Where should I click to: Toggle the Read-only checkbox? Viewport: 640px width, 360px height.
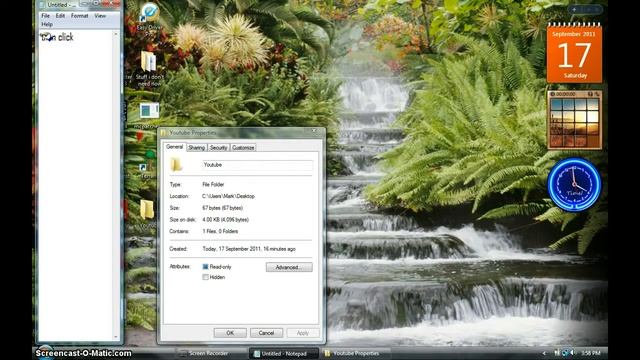coord(205,267)
